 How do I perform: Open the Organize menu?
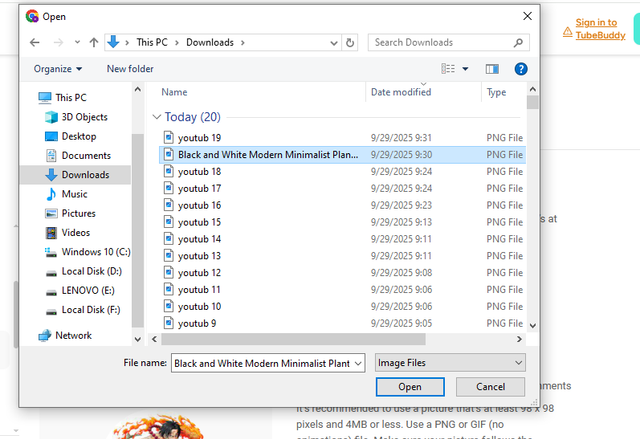pyautogui.click(x=58, y=69)
